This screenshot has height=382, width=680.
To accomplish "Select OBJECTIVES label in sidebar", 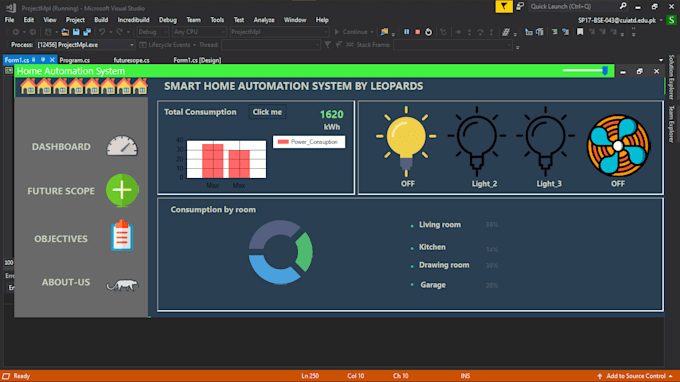I will (61, 239).
